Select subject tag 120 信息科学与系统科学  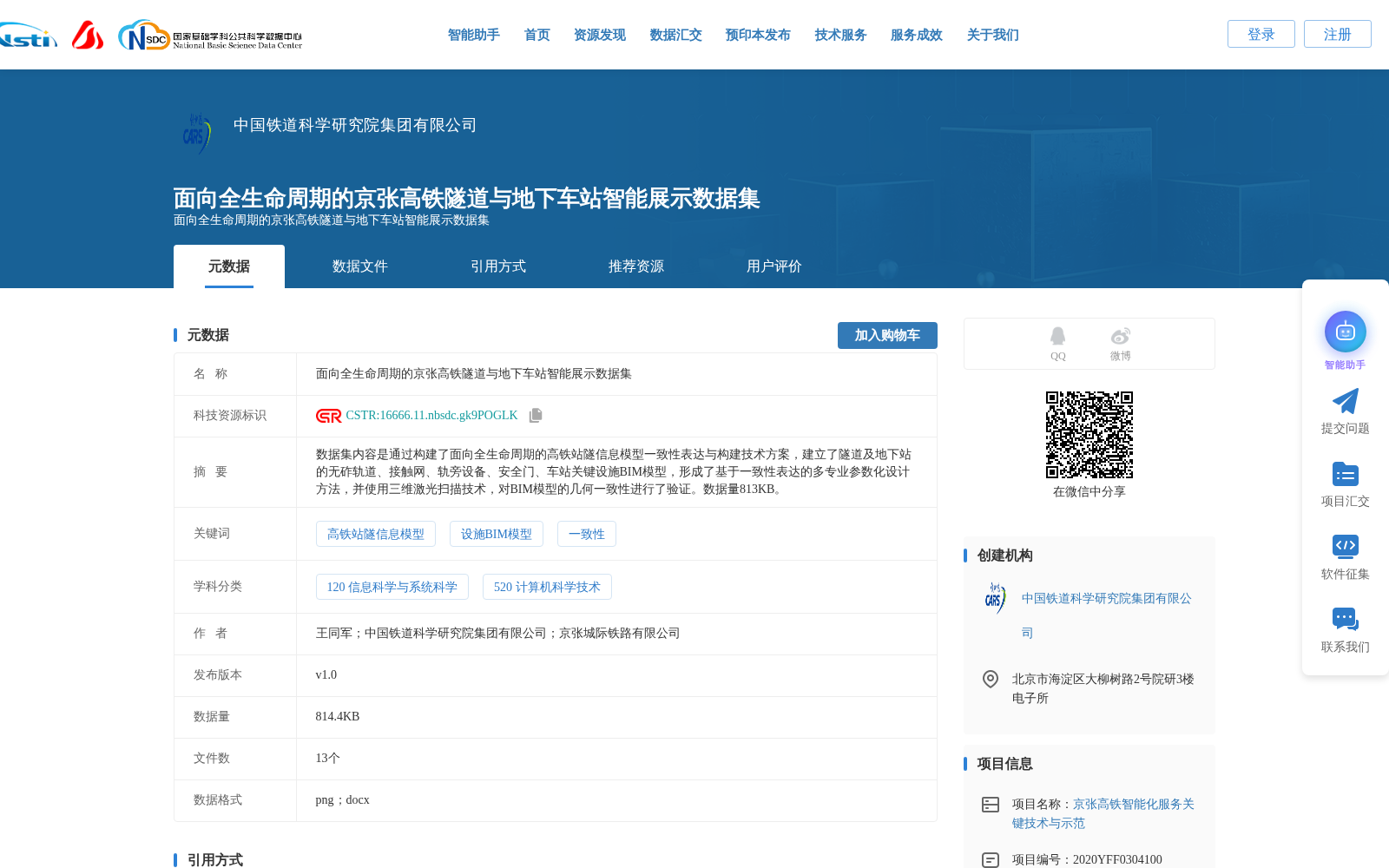click(x=392, y=587)
